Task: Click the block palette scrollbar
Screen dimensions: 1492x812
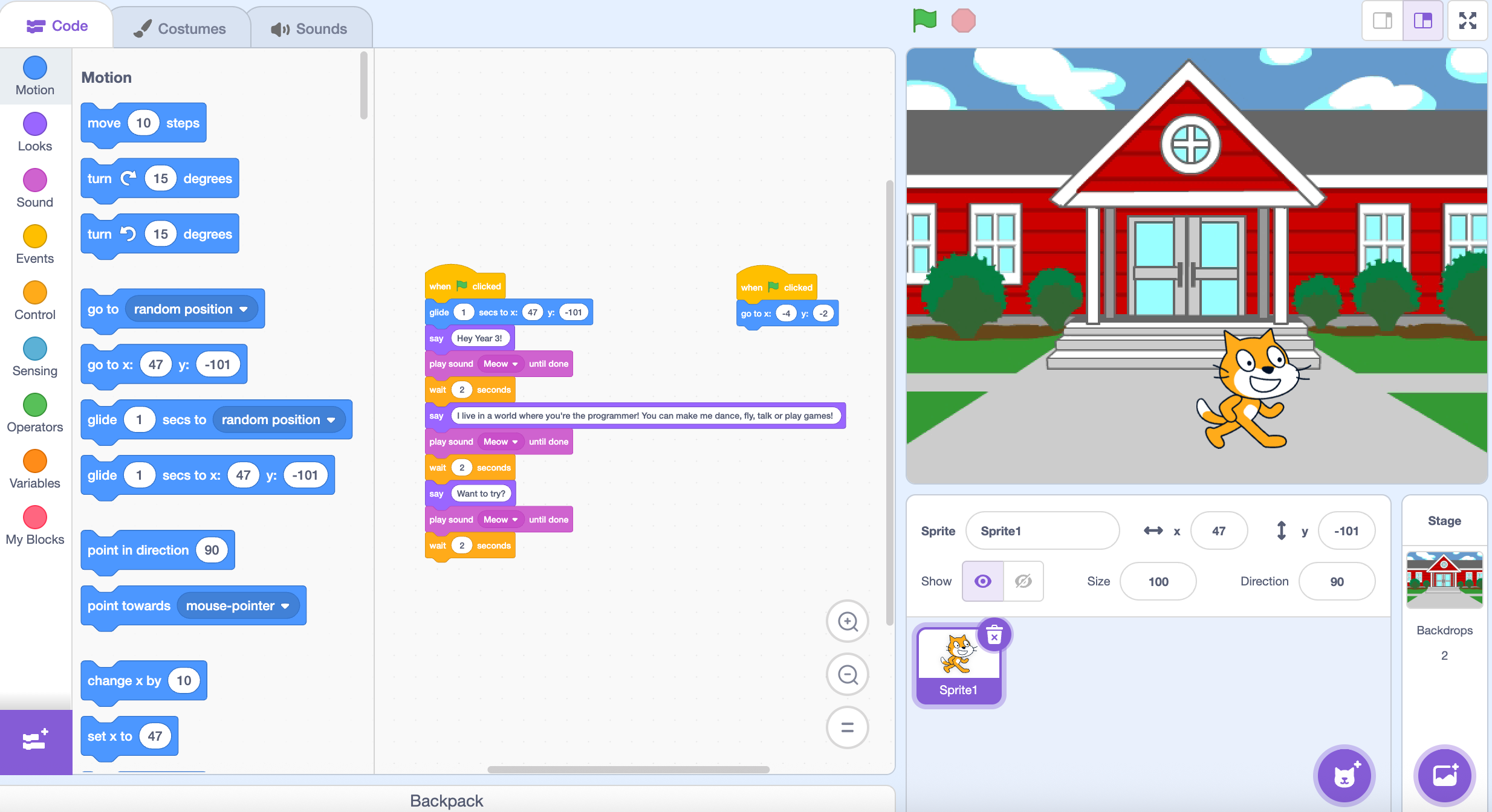Action: 364,86
